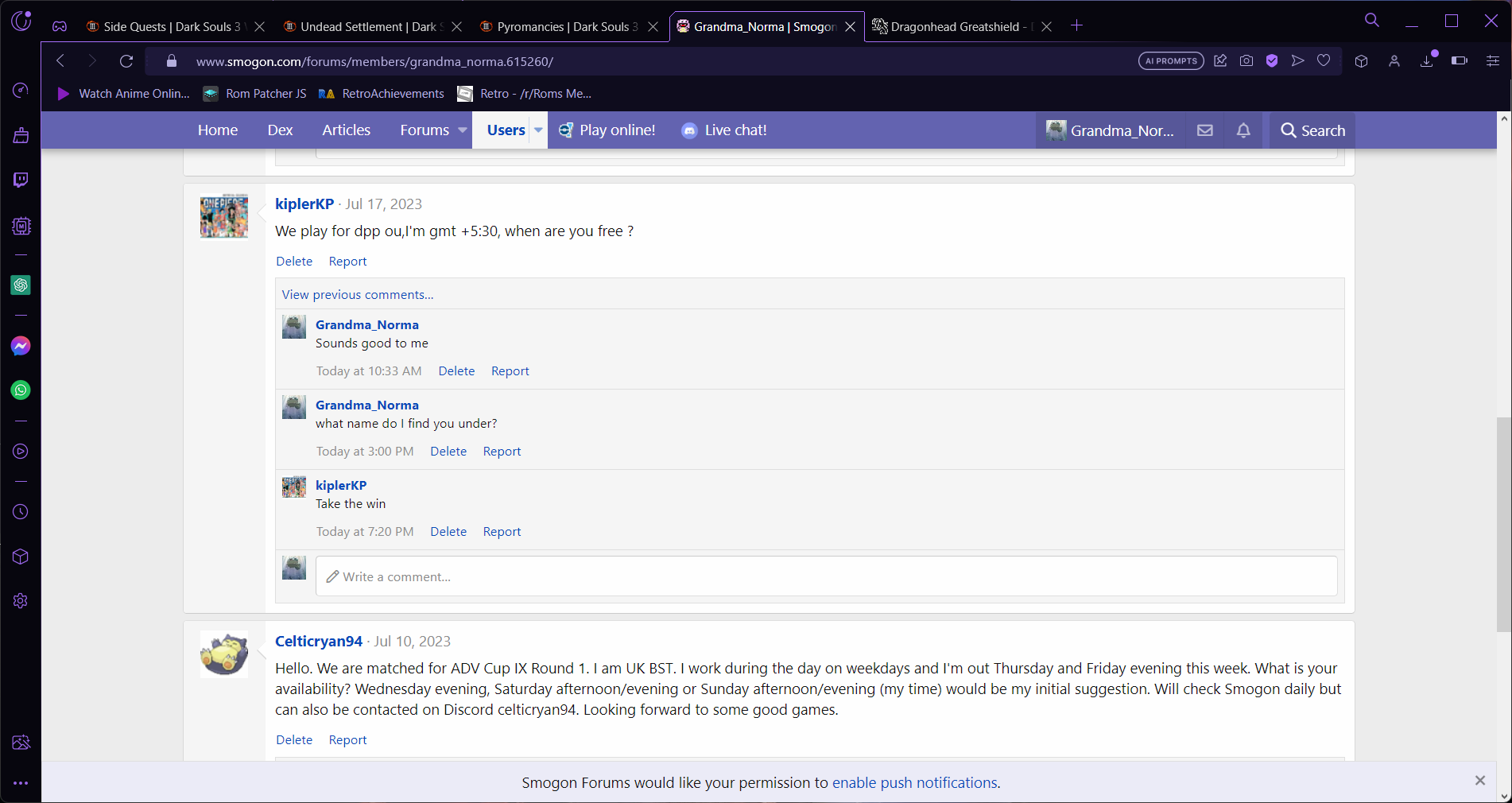Image resolution: width=1512 pixels, height=803 pixels.
Task: Click enable push notifications link
Action: point(914,783)
